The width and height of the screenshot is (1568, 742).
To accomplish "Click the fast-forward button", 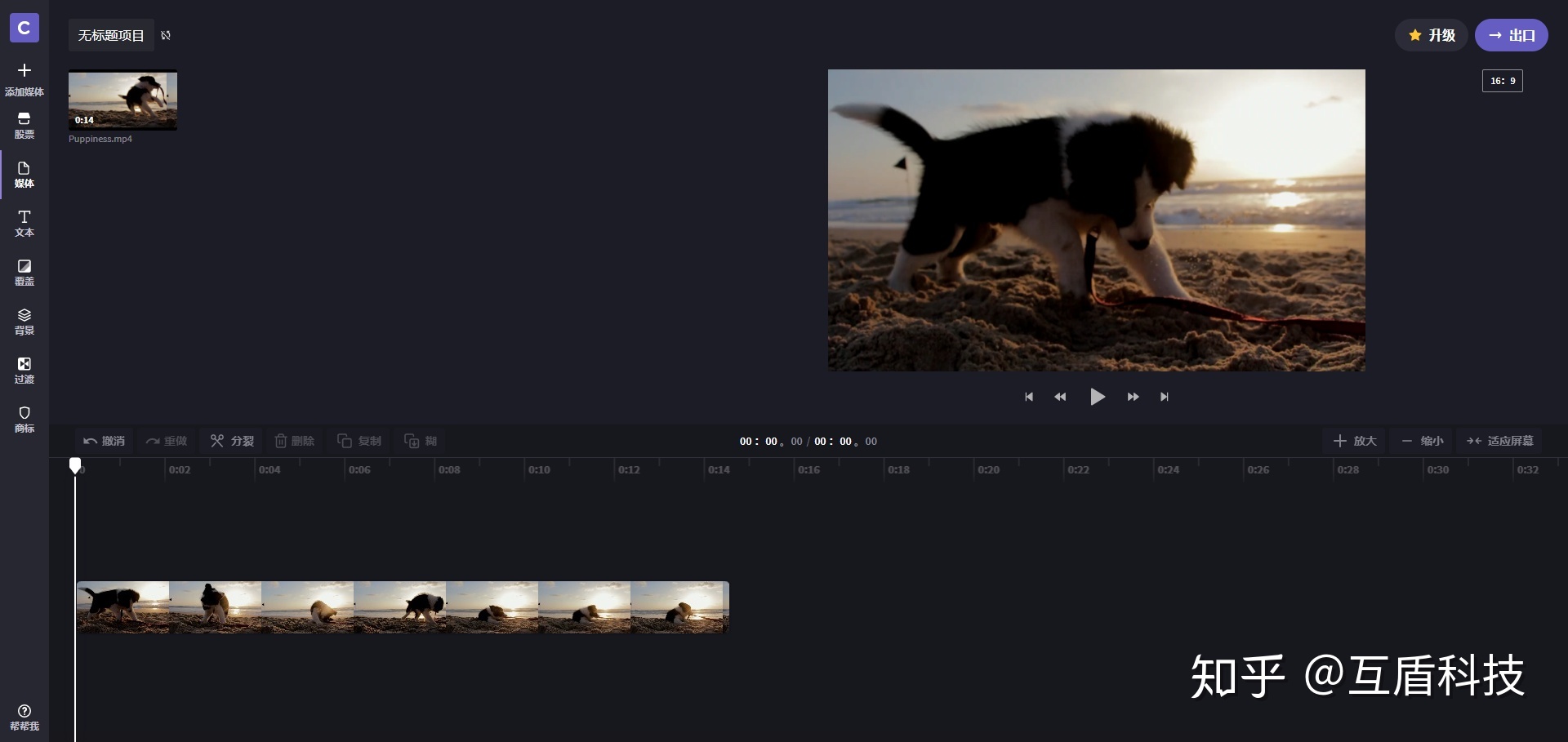I will click(1133, 397).
